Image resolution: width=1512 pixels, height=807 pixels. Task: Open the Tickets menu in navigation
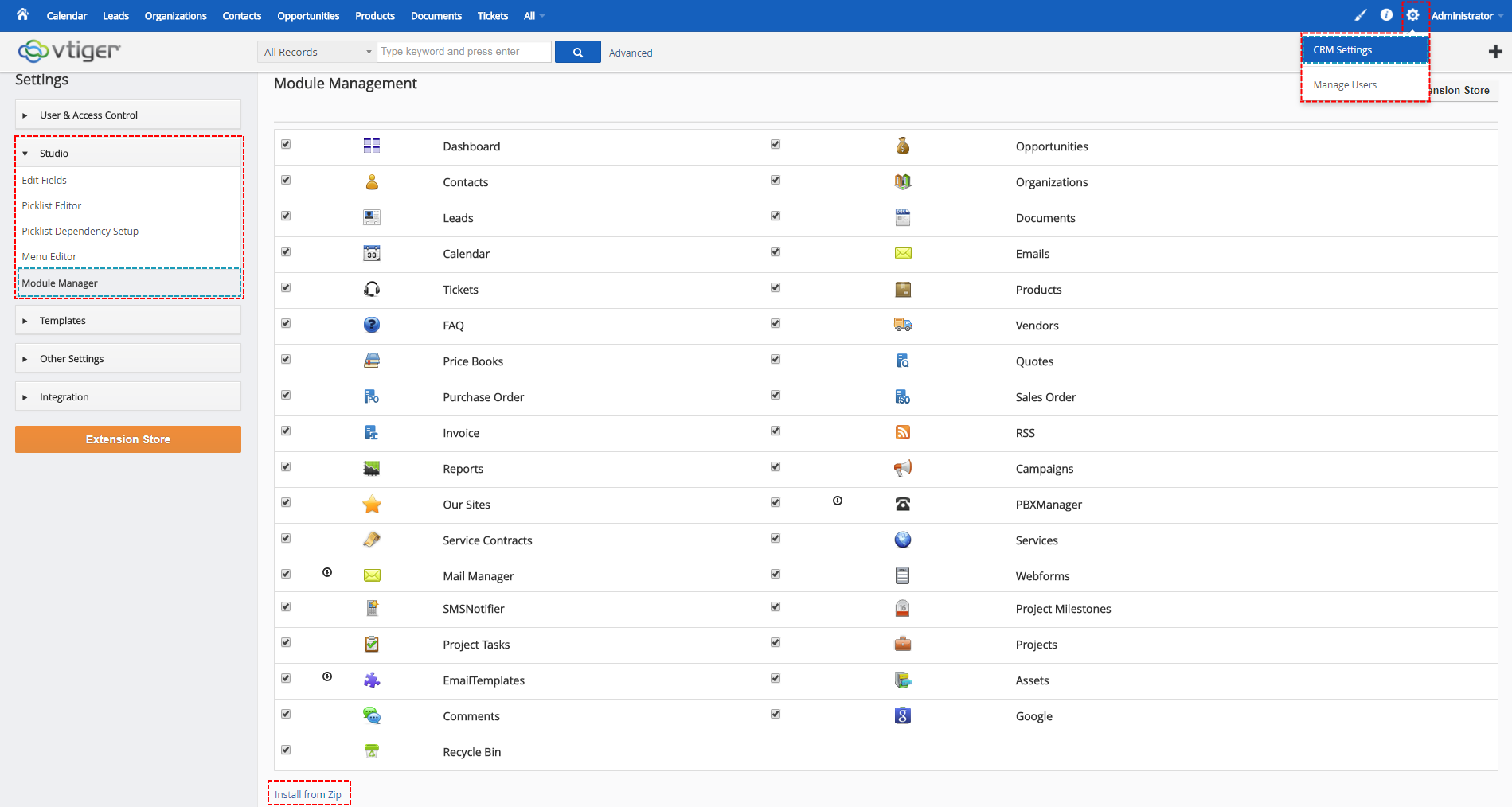click(x=493, y=16)
